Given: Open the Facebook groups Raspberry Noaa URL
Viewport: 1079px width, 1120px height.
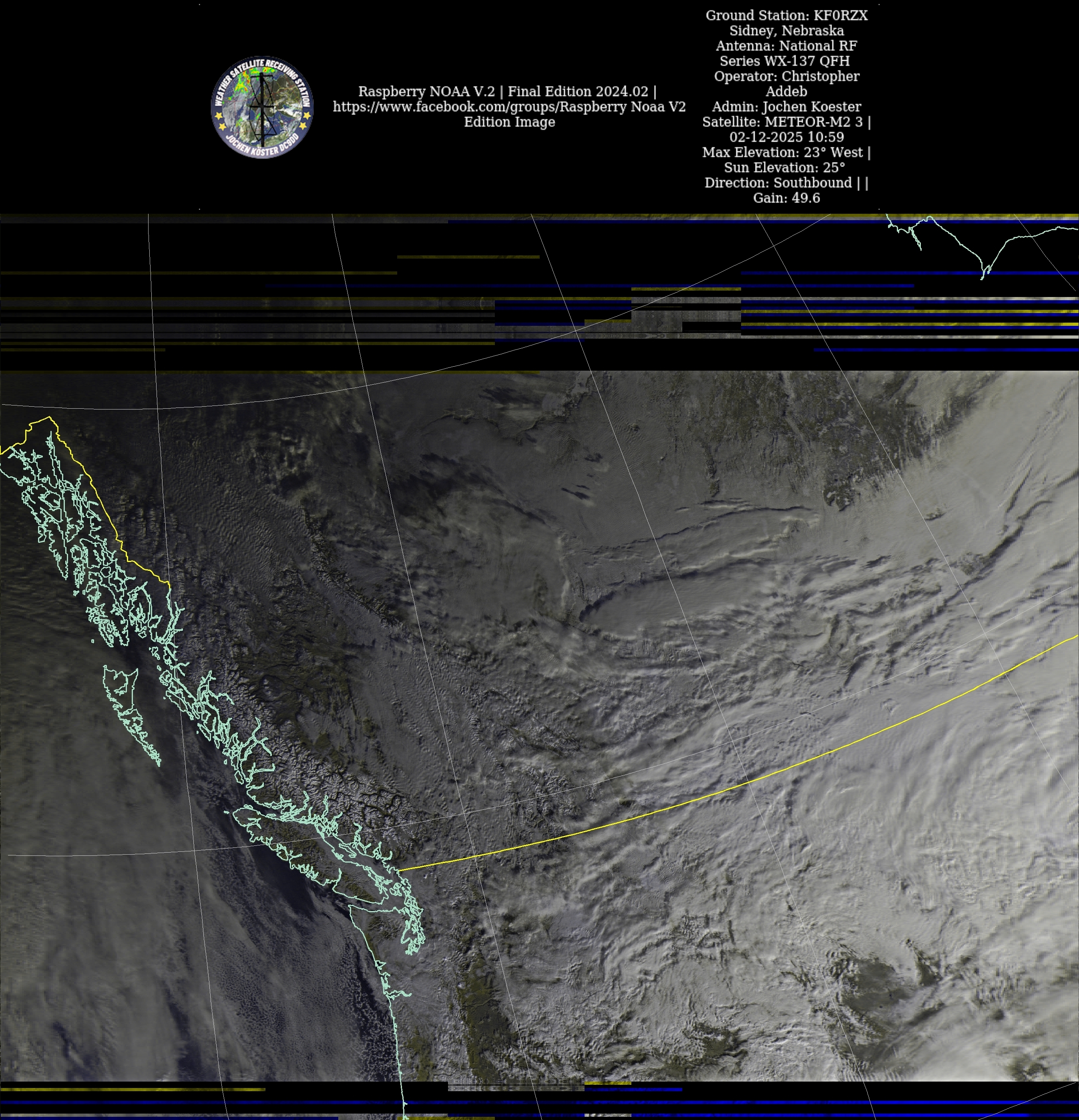Looking at the screenshot, I should (x=508, y=107).
